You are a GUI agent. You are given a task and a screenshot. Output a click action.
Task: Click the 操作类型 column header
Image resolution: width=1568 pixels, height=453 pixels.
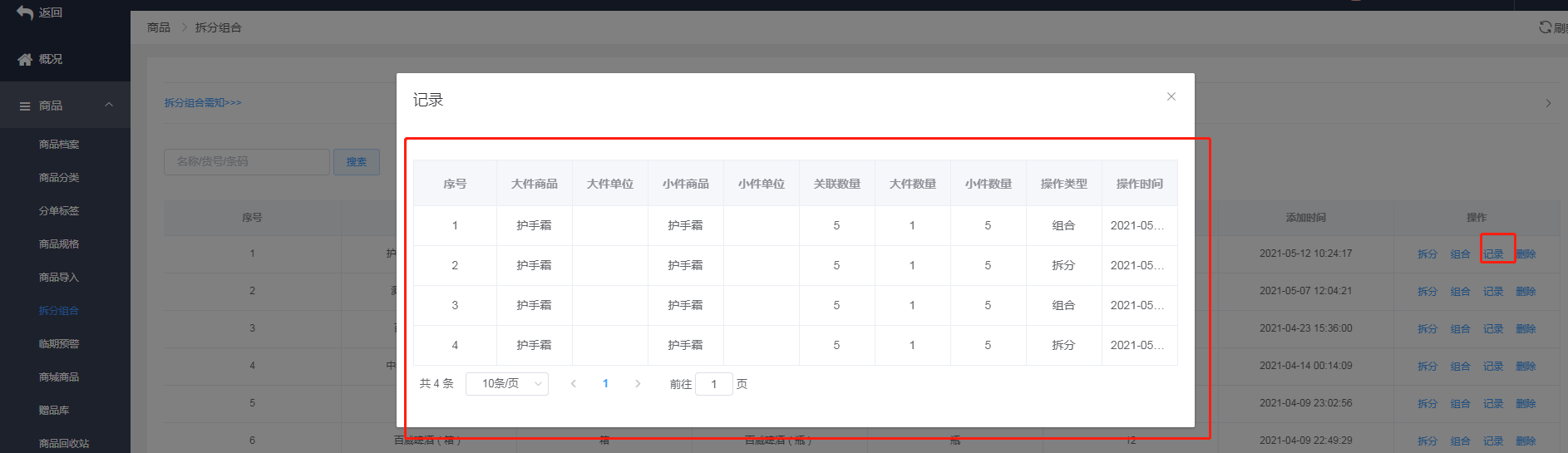click(1064, 184)
